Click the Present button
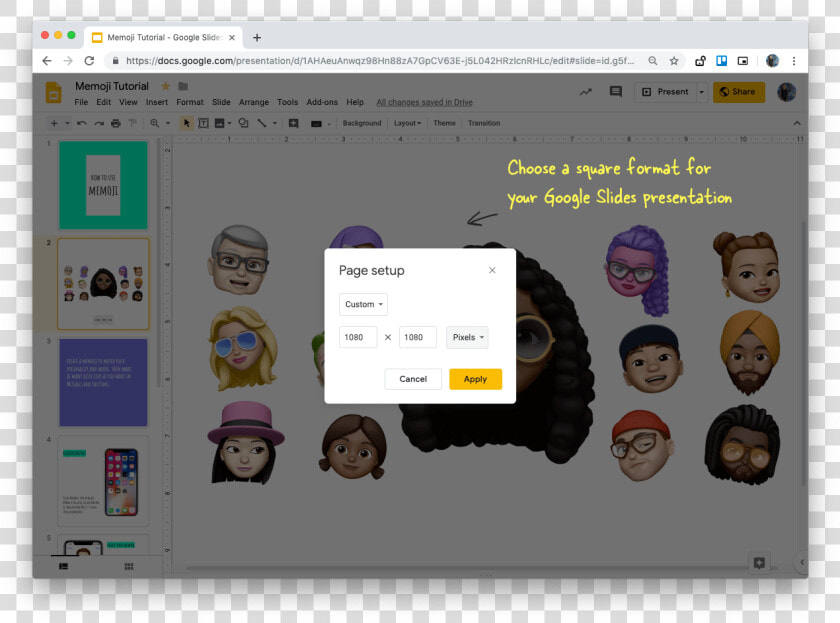The image size is (840, 623). (665, 92)
